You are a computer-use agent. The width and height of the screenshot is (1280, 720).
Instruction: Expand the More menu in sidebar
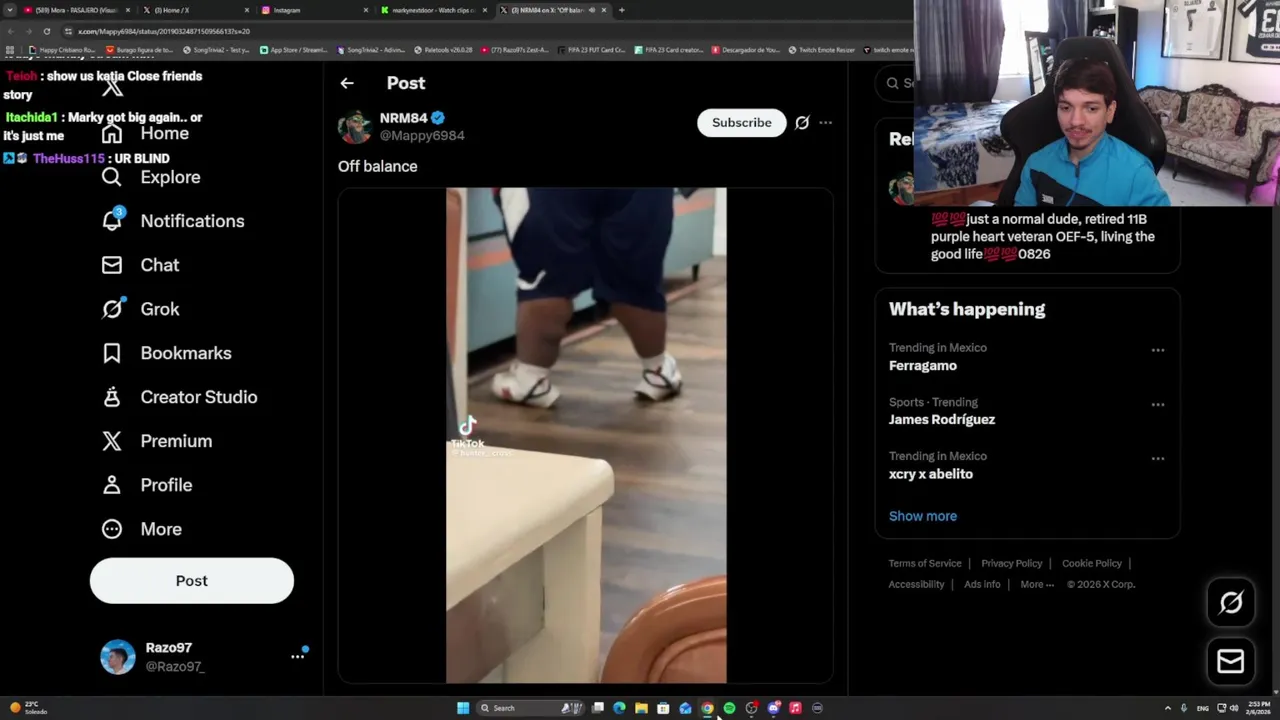click(x=141, y=529)
